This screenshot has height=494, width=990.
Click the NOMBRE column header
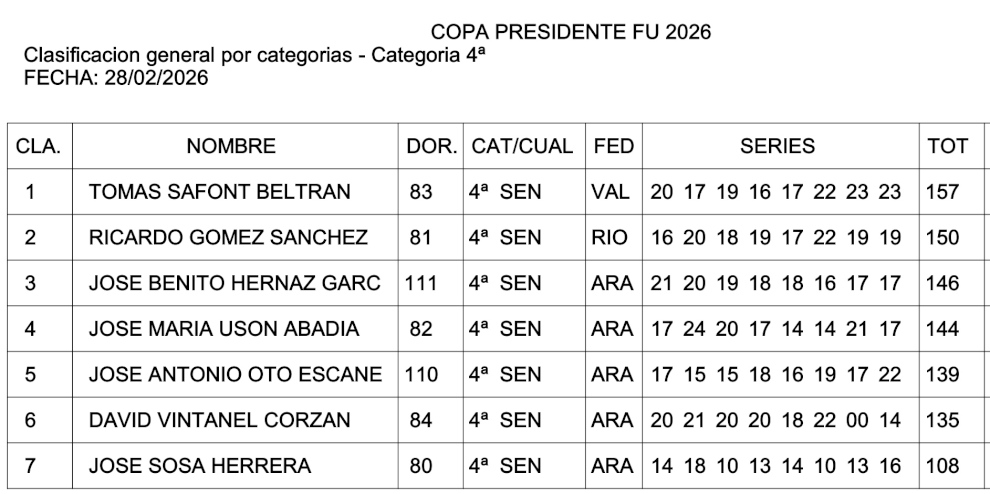click(231, 146)
